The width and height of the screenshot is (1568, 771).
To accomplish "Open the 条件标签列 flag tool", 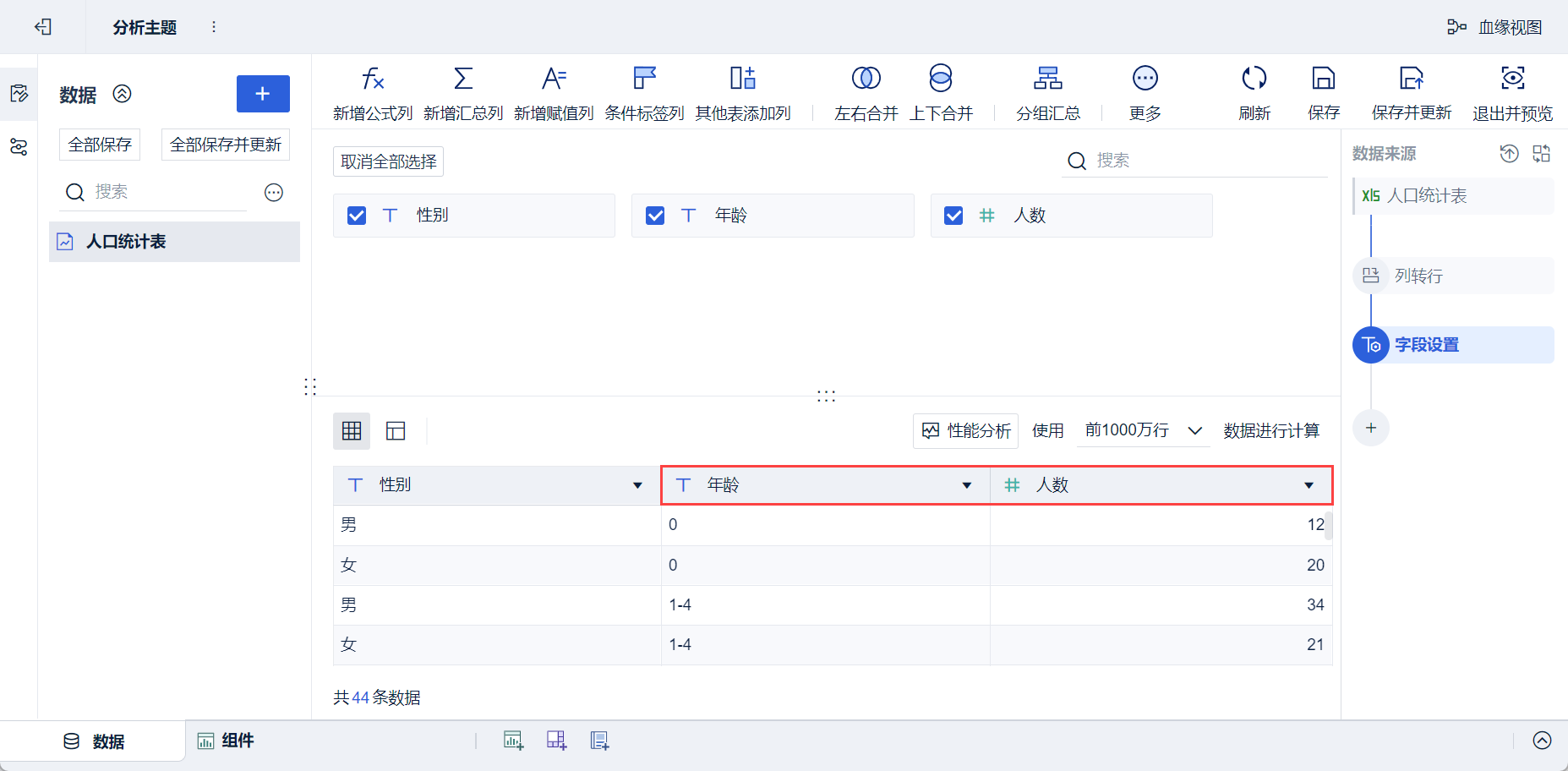I will pos(644,79).
